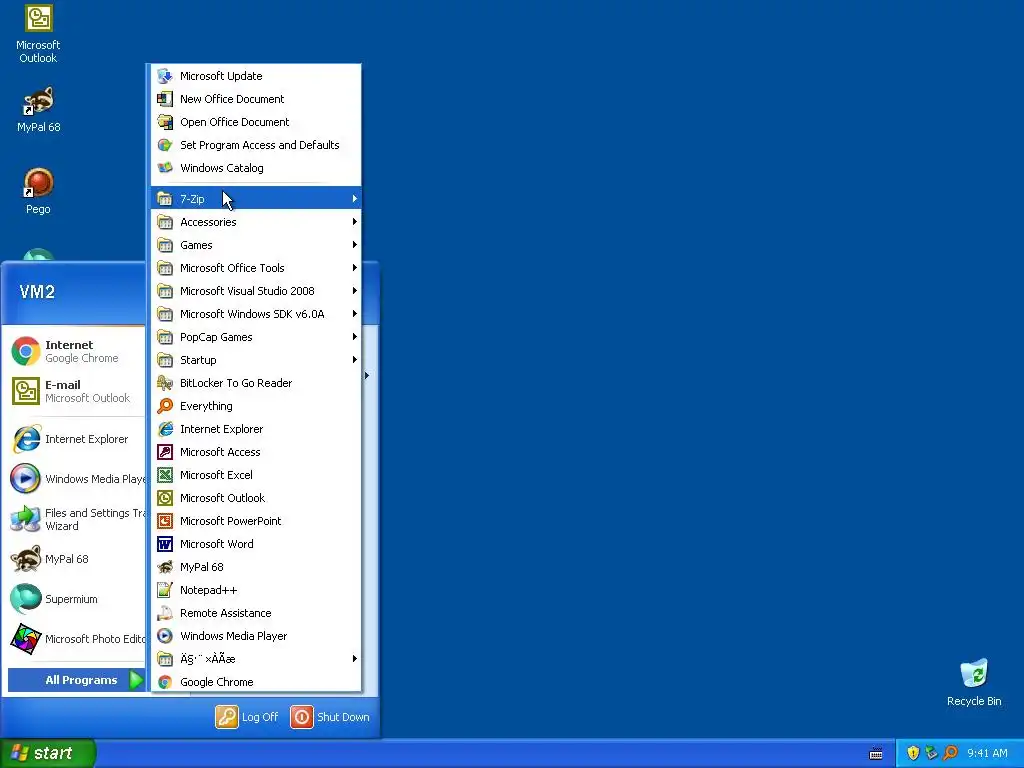Select Windows Media Player in Start menu

[x=76, y=479]
